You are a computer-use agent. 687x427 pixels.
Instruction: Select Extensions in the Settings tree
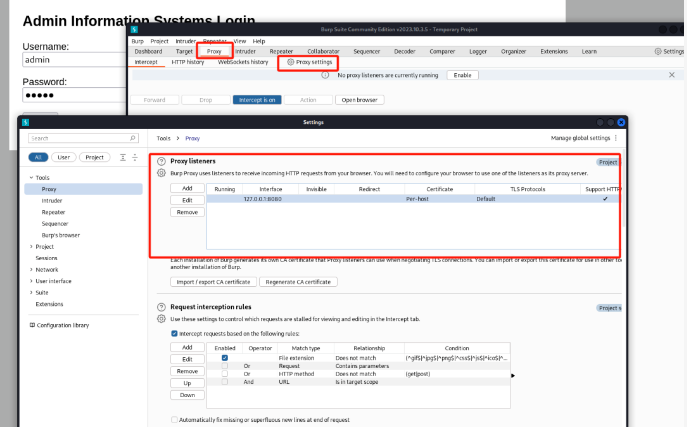pyautogui.click(x=49, y=304)
